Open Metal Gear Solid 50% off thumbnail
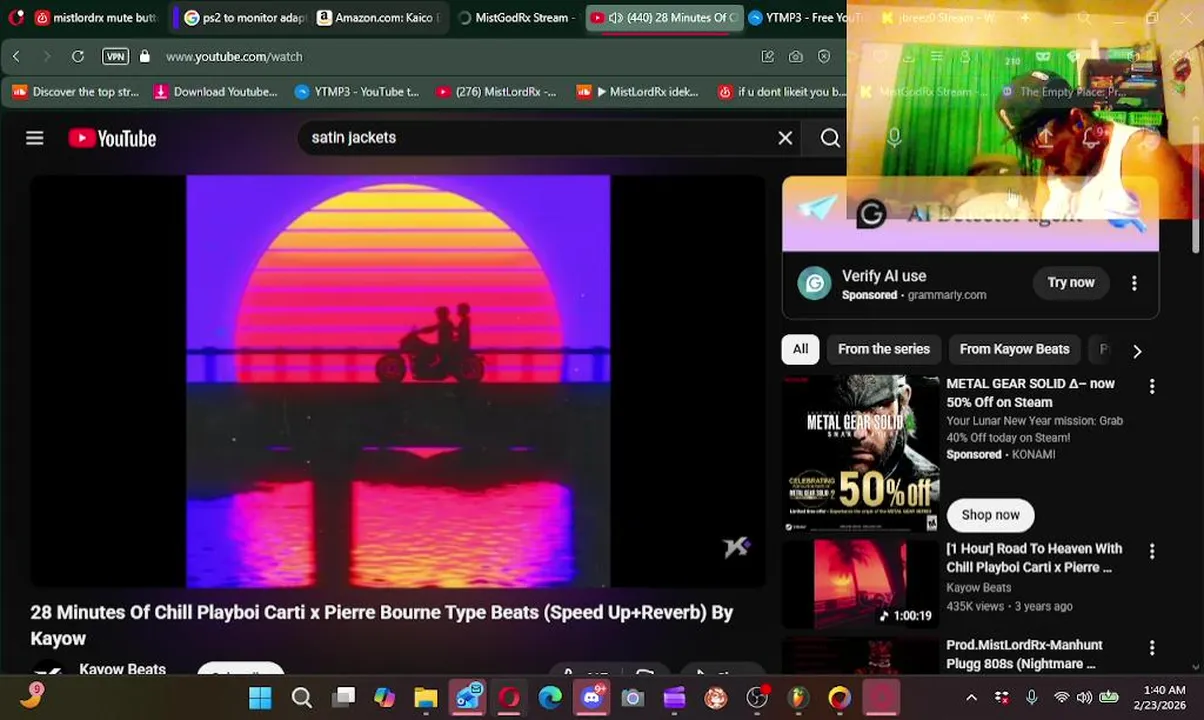This screenshot has width=1204, height=720. coord(860,453)
